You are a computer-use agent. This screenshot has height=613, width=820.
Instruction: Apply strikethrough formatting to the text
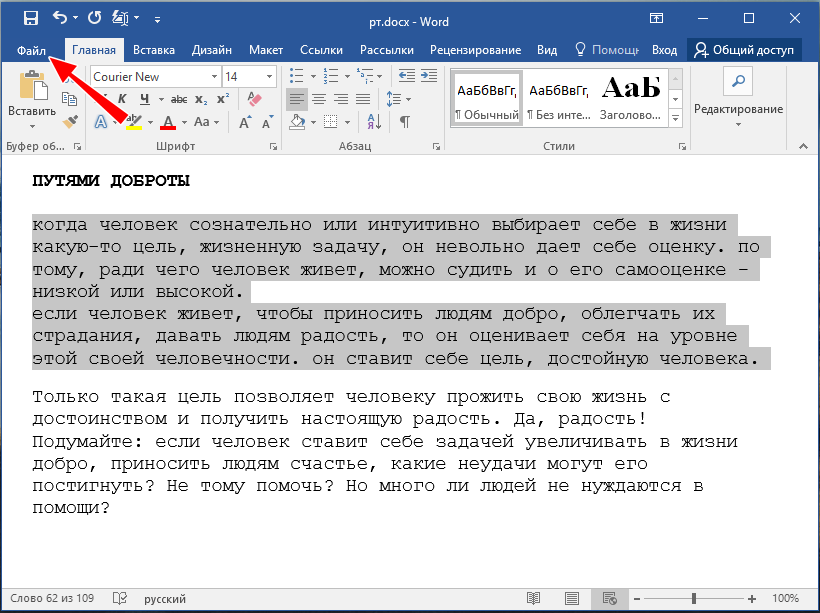point(179,99)
